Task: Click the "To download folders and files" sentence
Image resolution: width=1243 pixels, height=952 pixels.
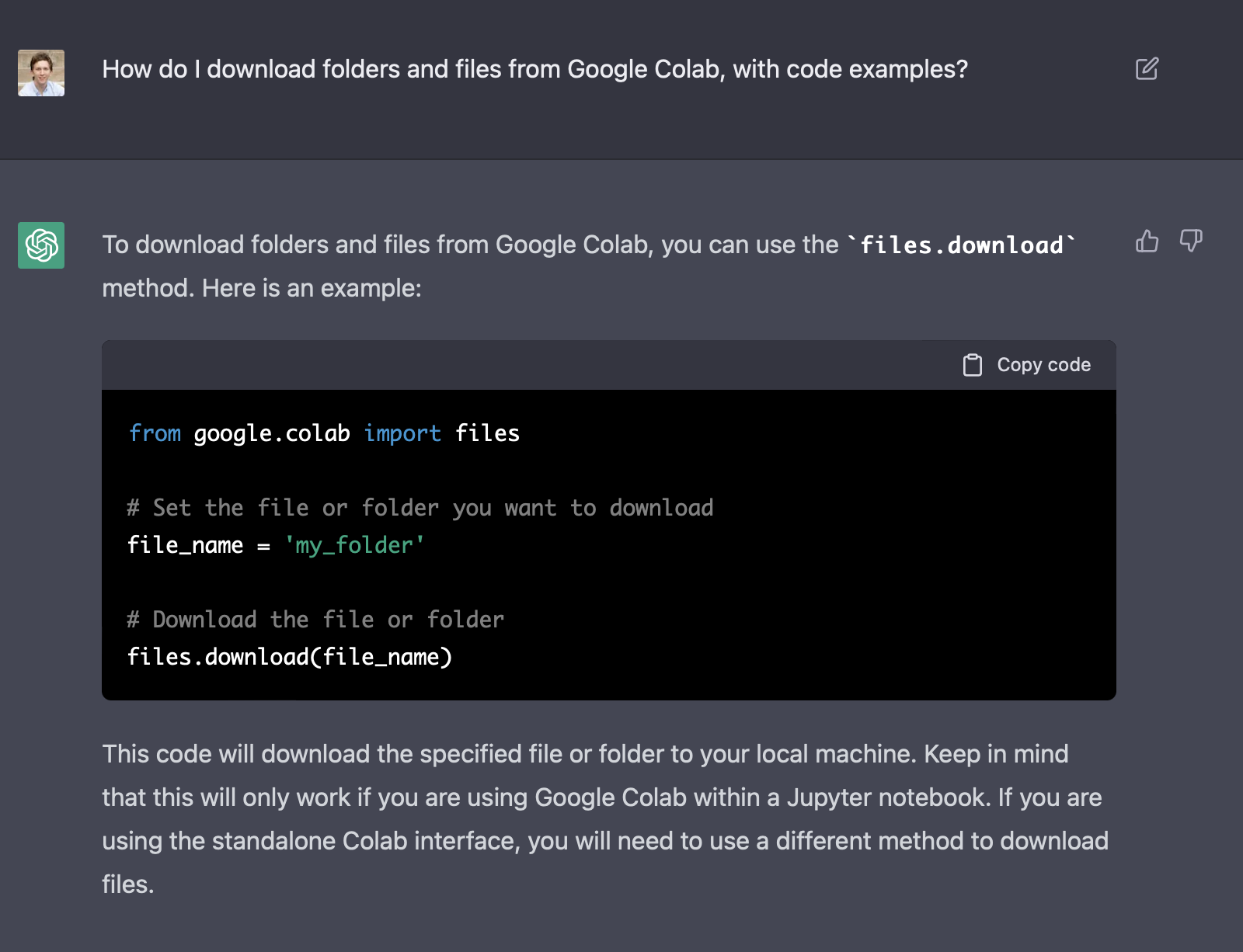Action: click(469, 245)
